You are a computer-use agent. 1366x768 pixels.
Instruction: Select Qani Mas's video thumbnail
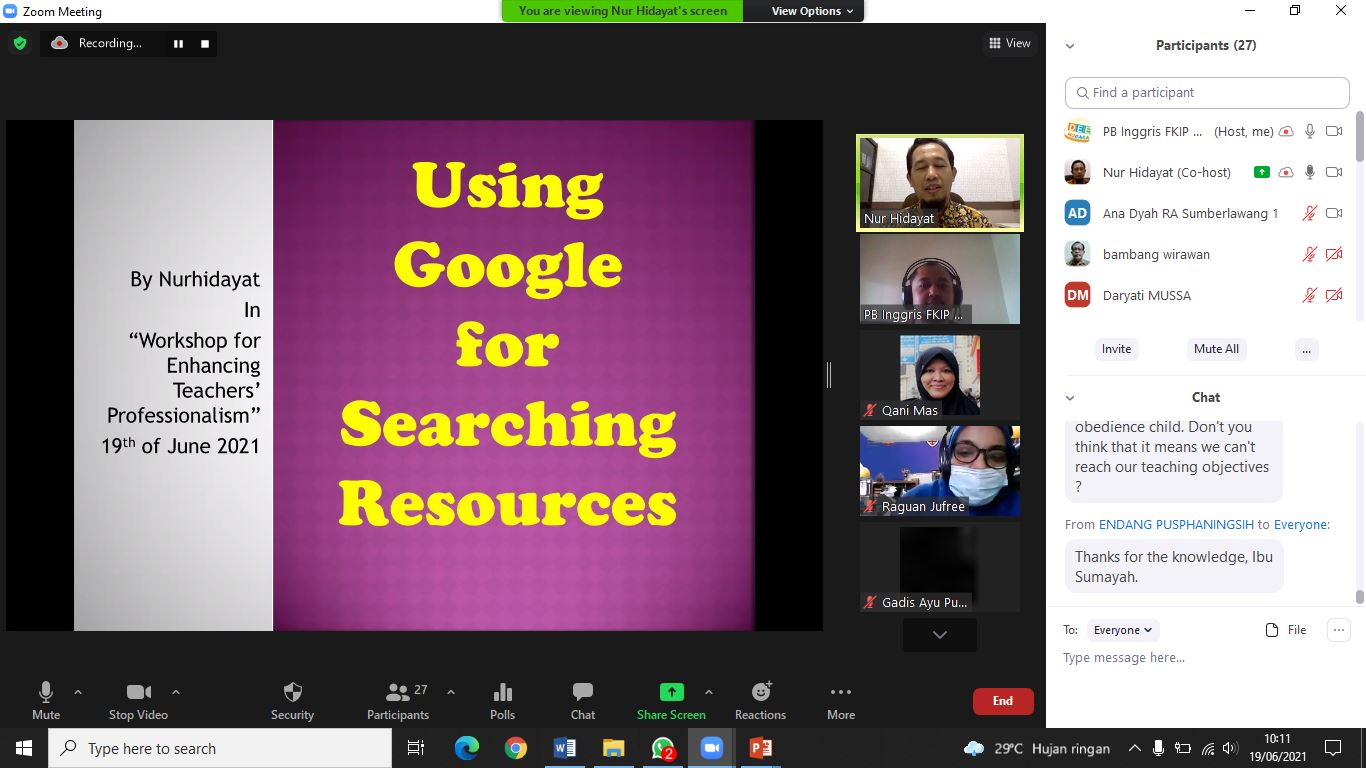[x=940, y=374]
